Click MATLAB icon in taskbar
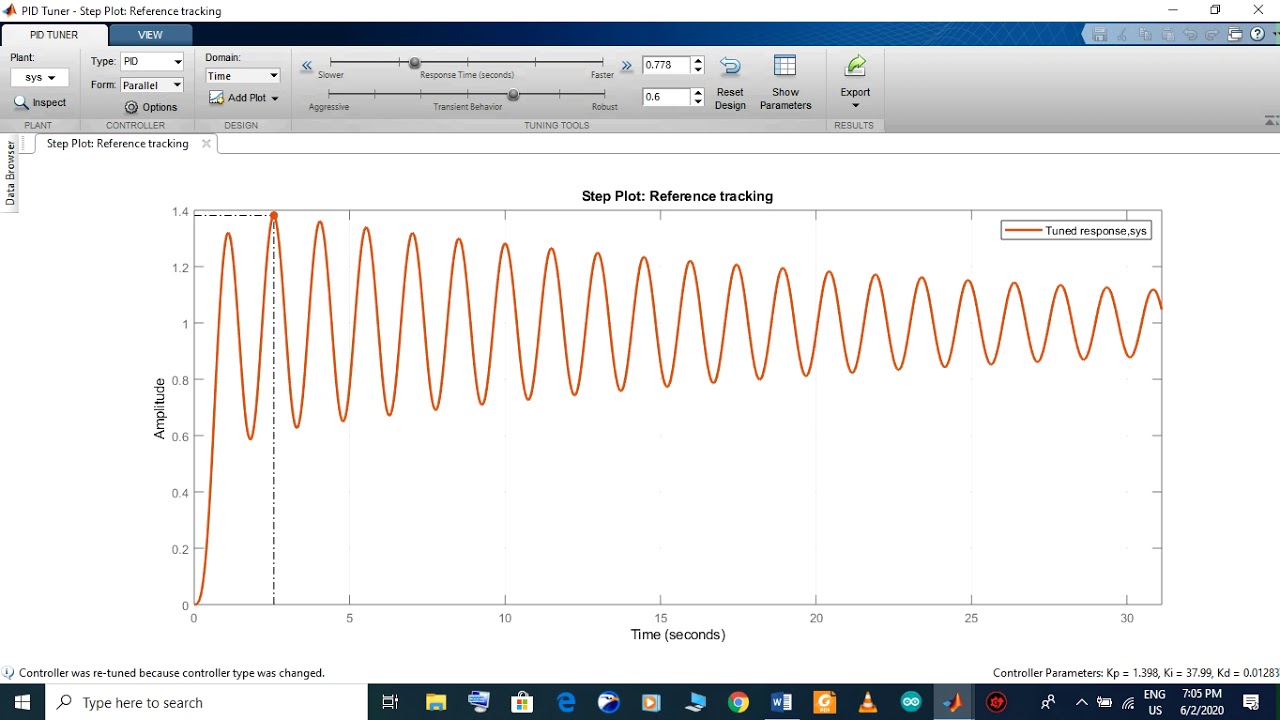The image size is (1280, 720). coord(953,702)
